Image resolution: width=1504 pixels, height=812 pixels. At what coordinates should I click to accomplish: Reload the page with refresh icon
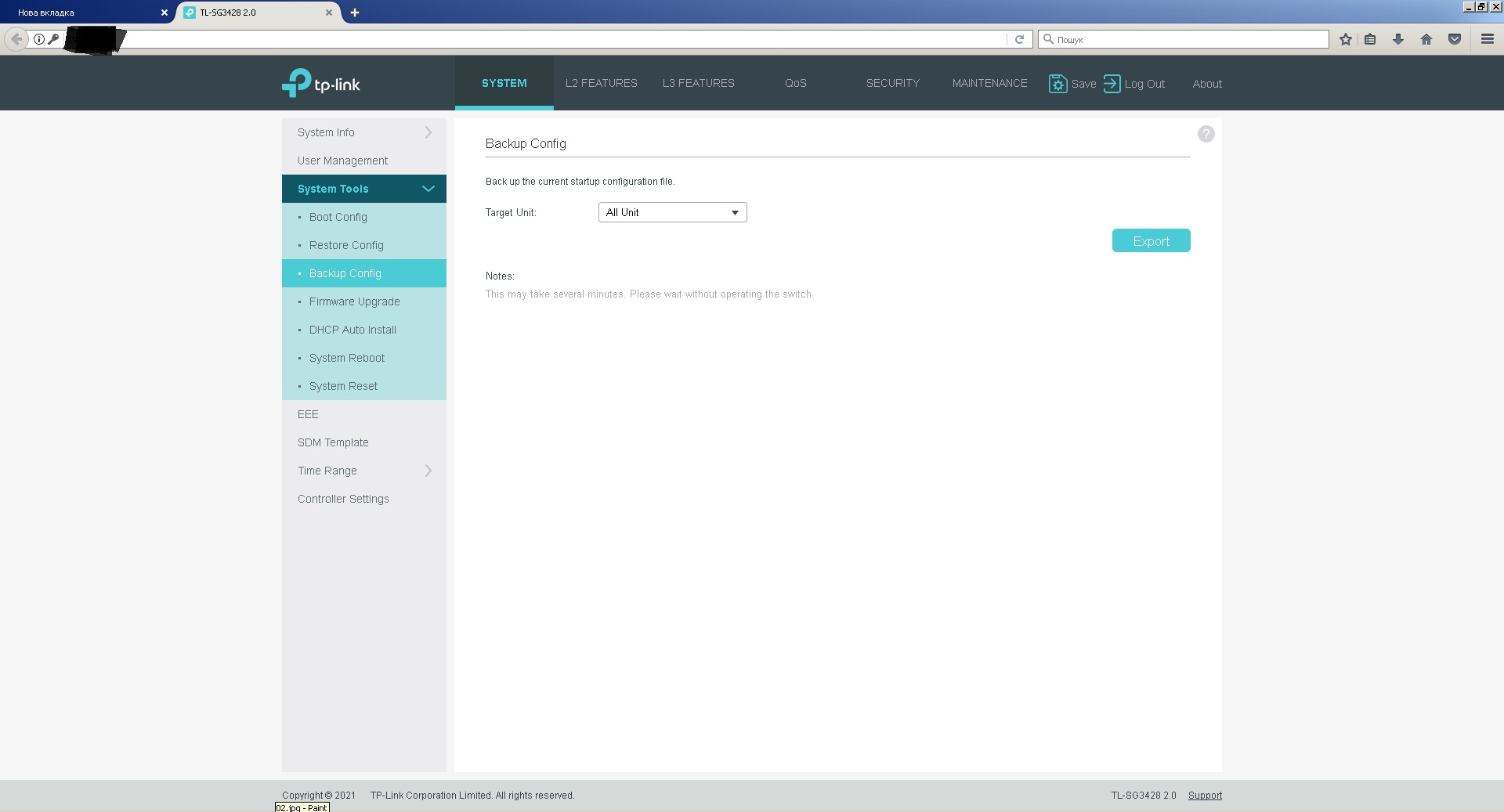click(x=1019, y=39)
